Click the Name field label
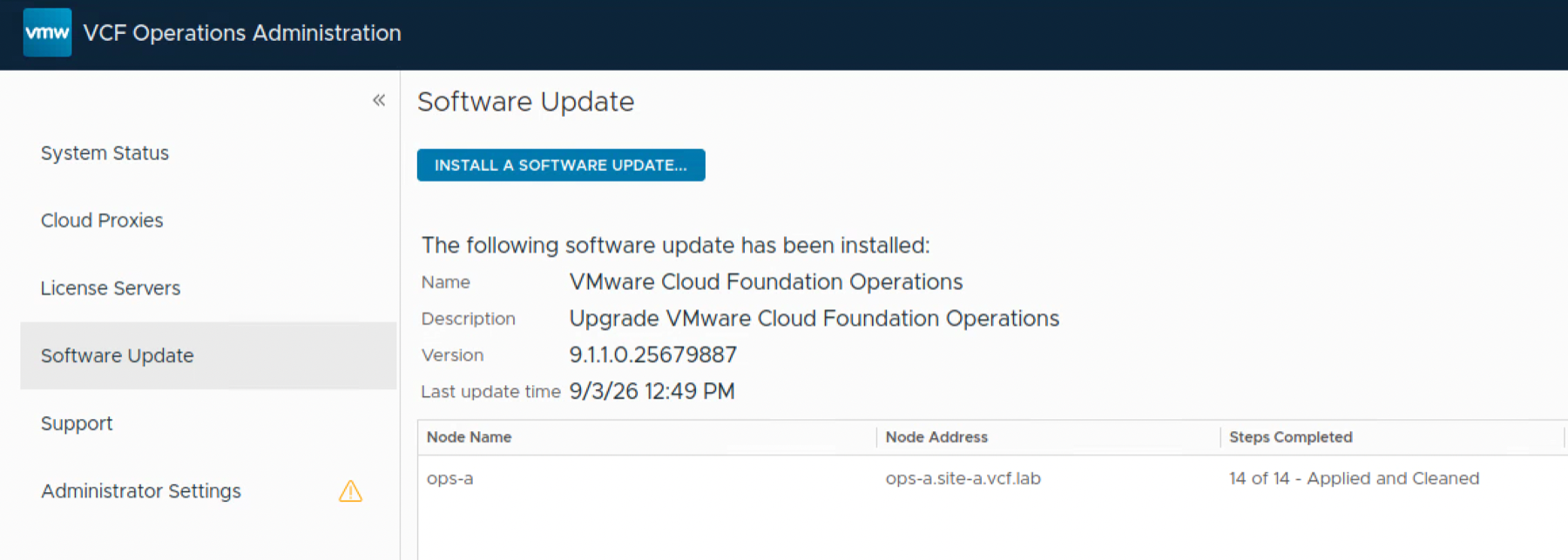 click(x=445, y=282)
